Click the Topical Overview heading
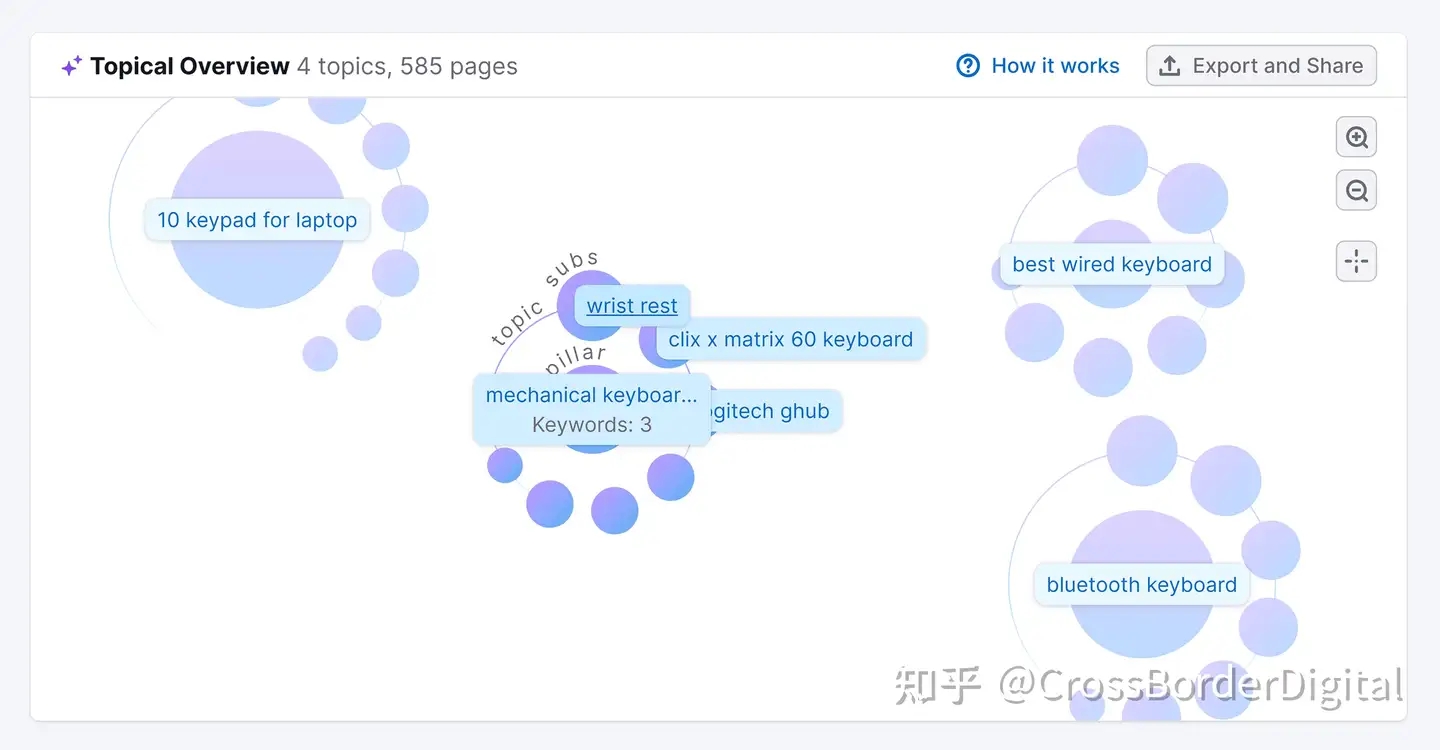Viewport: 1440px width, 750px height. [190, 66]
